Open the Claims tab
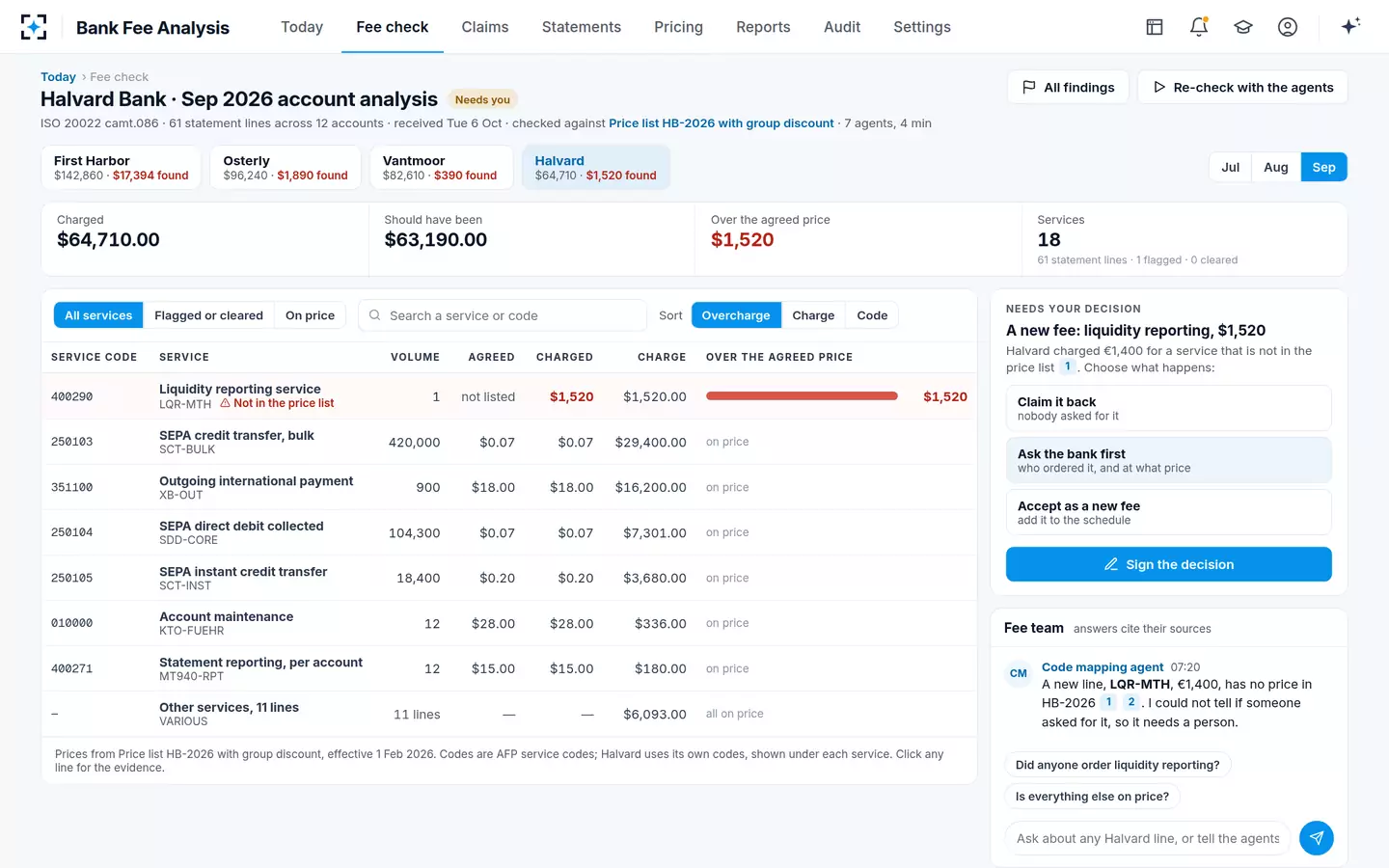This screenshot has width=1389, height=868. [485, 27]
